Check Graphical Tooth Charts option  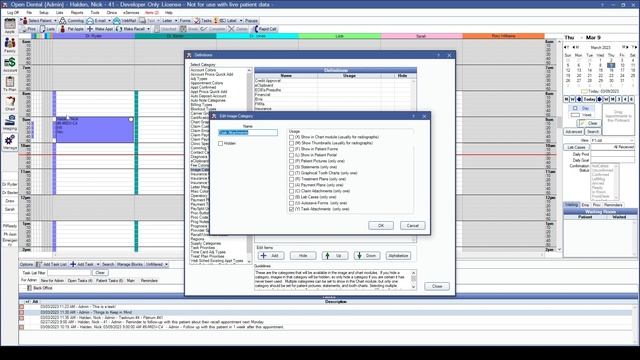pos(291,173)
